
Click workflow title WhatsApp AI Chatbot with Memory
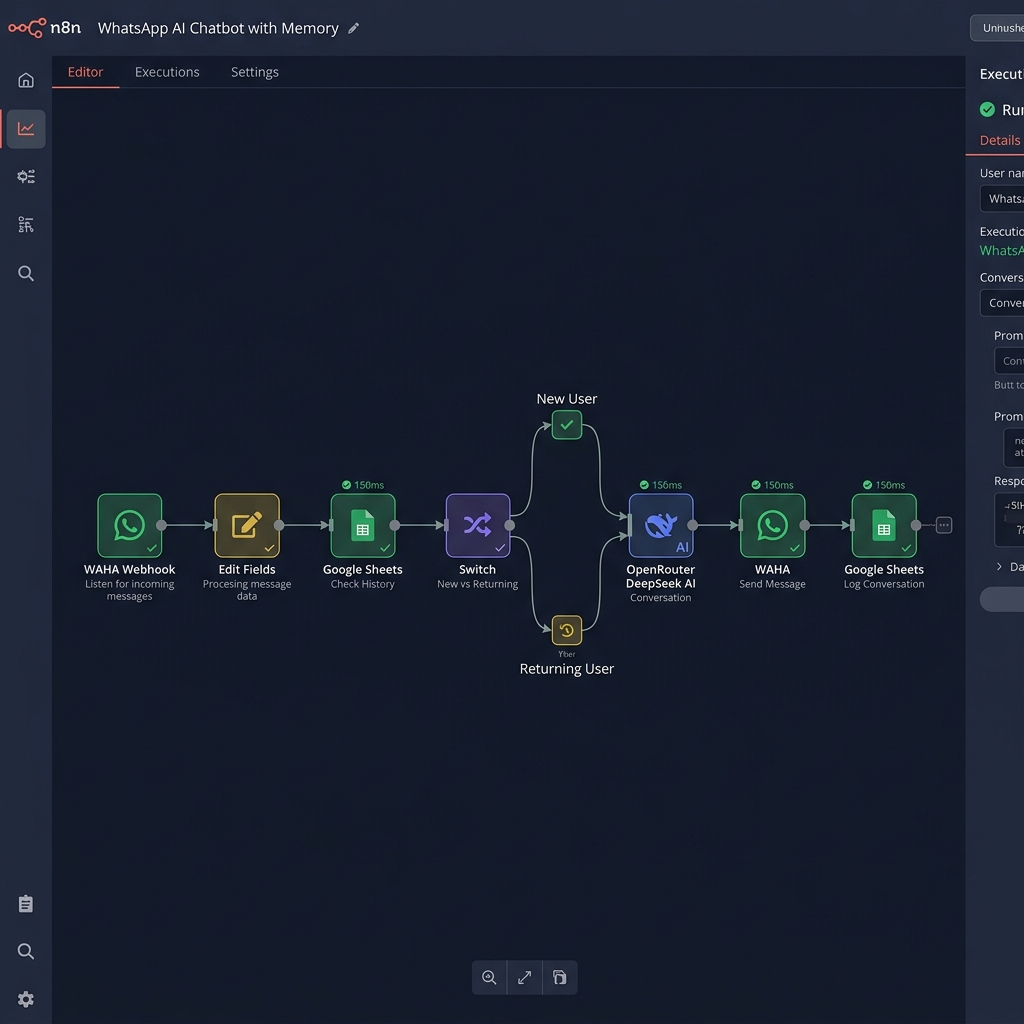click(x=218, y=28)
